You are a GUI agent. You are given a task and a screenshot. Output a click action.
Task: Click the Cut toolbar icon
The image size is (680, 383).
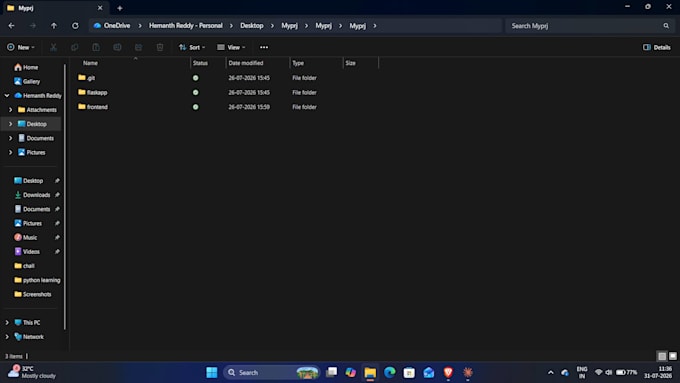(53, 47)
